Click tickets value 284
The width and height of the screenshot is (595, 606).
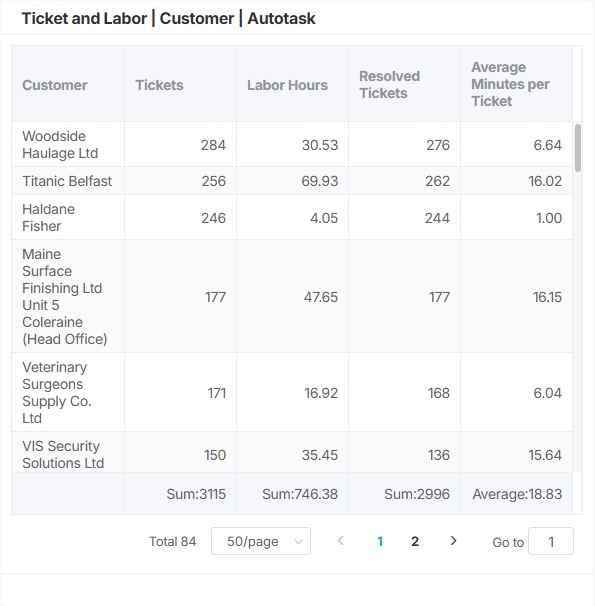(x=213, y=145)
